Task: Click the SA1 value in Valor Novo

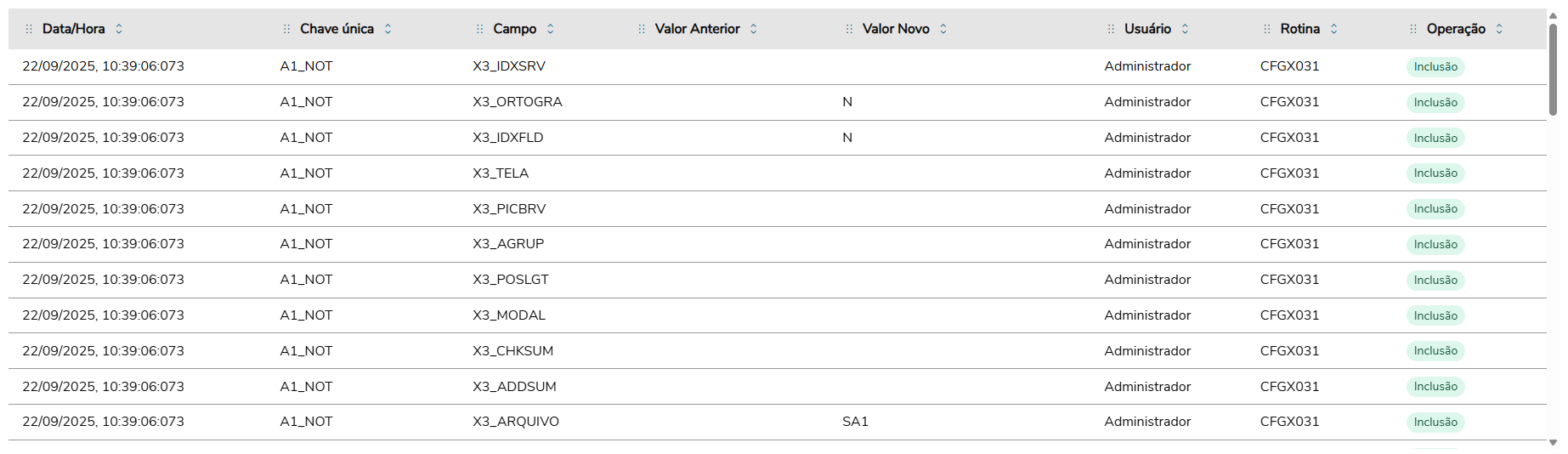Action: 855,422
